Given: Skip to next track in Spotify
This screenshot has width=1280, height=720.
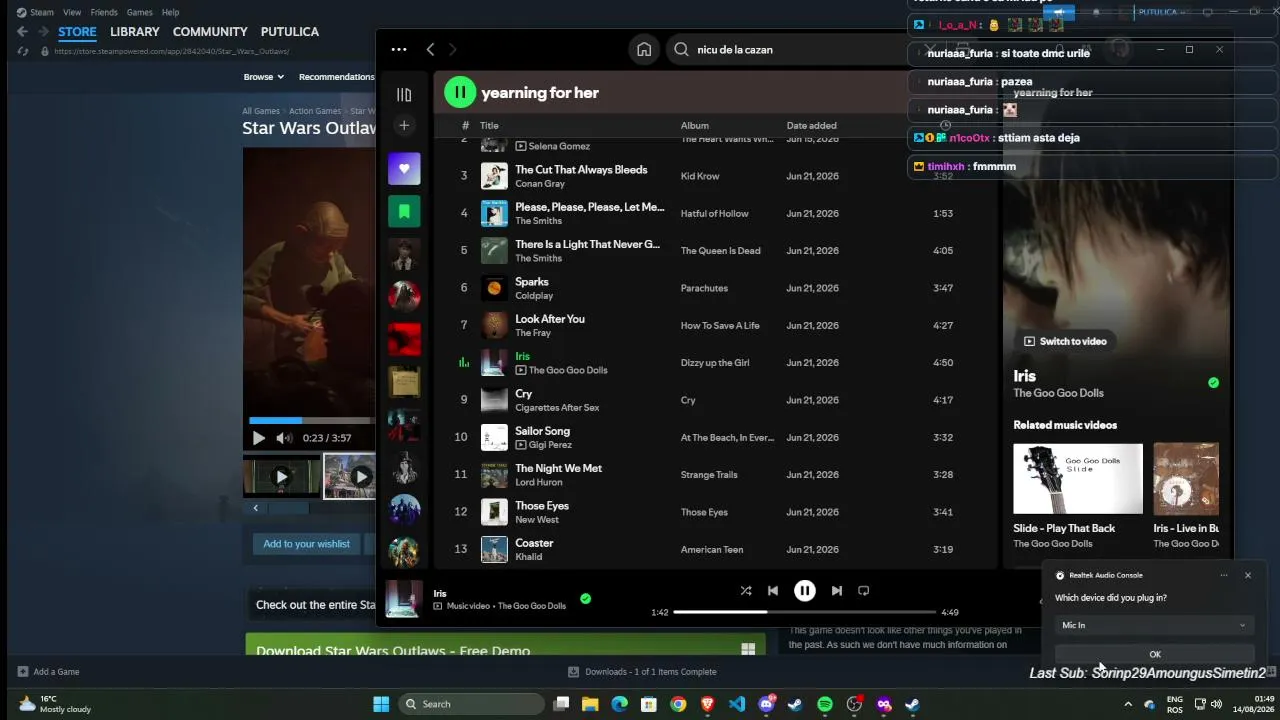Looking at the screenshot, I should pyautogui.click(x=837, y=590).
